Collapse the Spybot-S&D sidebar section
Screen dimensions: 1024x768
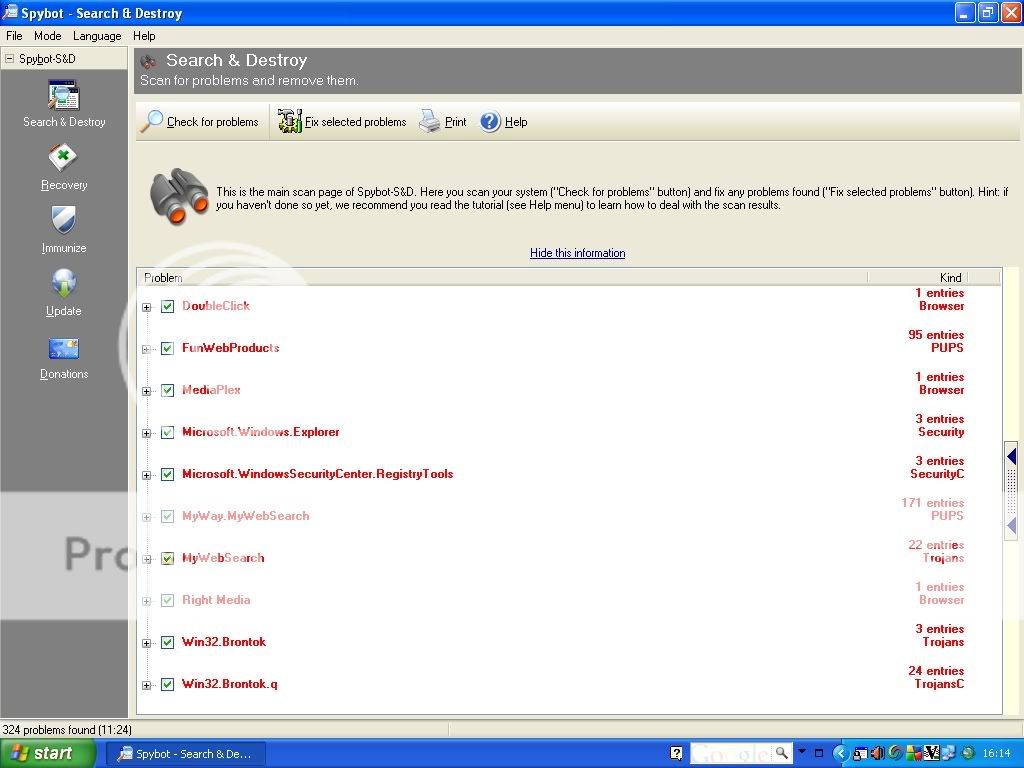(x=9, y=59)
